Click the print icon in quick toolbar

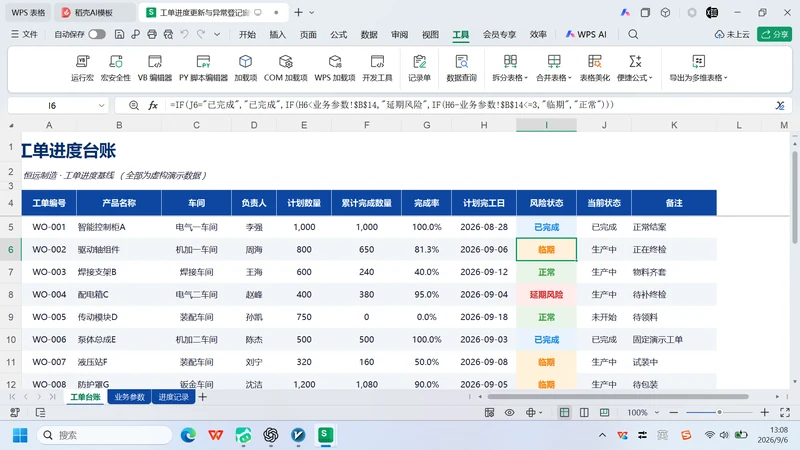[152, 34]
